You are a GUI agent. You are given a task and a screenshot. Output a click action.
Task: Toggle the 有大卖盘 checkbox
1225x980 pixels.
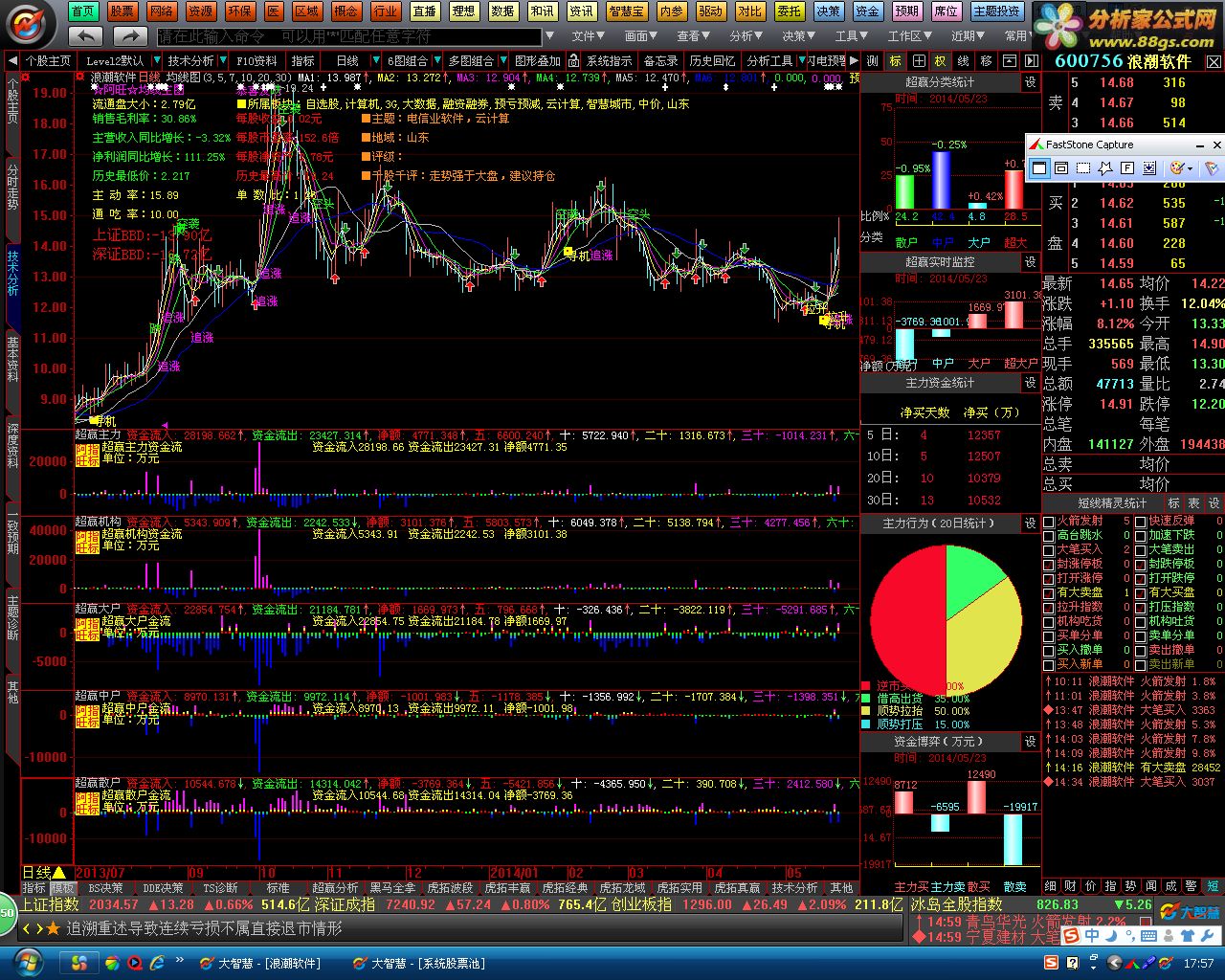click(x=1049, y=593)
